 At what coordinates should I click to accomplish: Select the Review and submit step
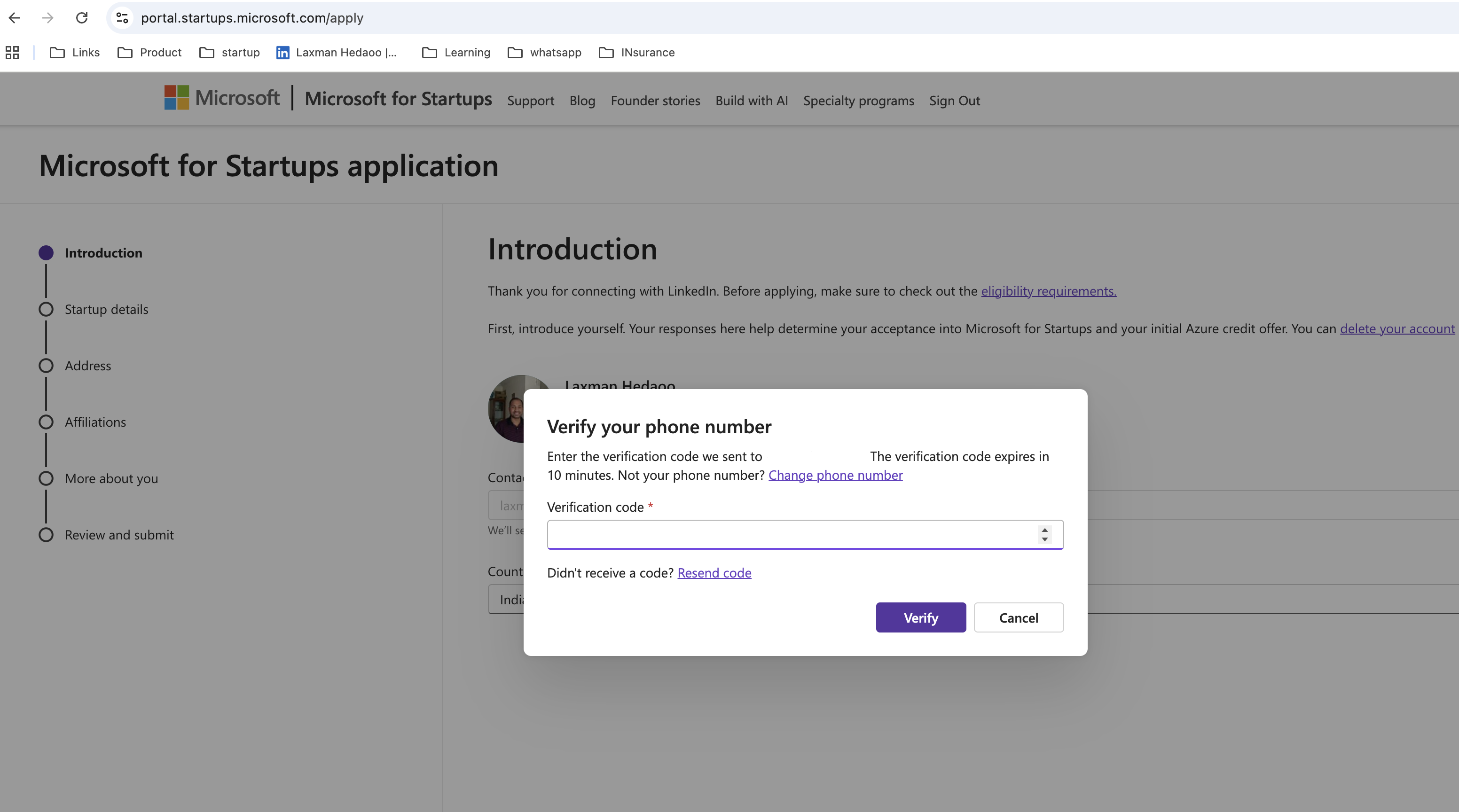[119, 535]
